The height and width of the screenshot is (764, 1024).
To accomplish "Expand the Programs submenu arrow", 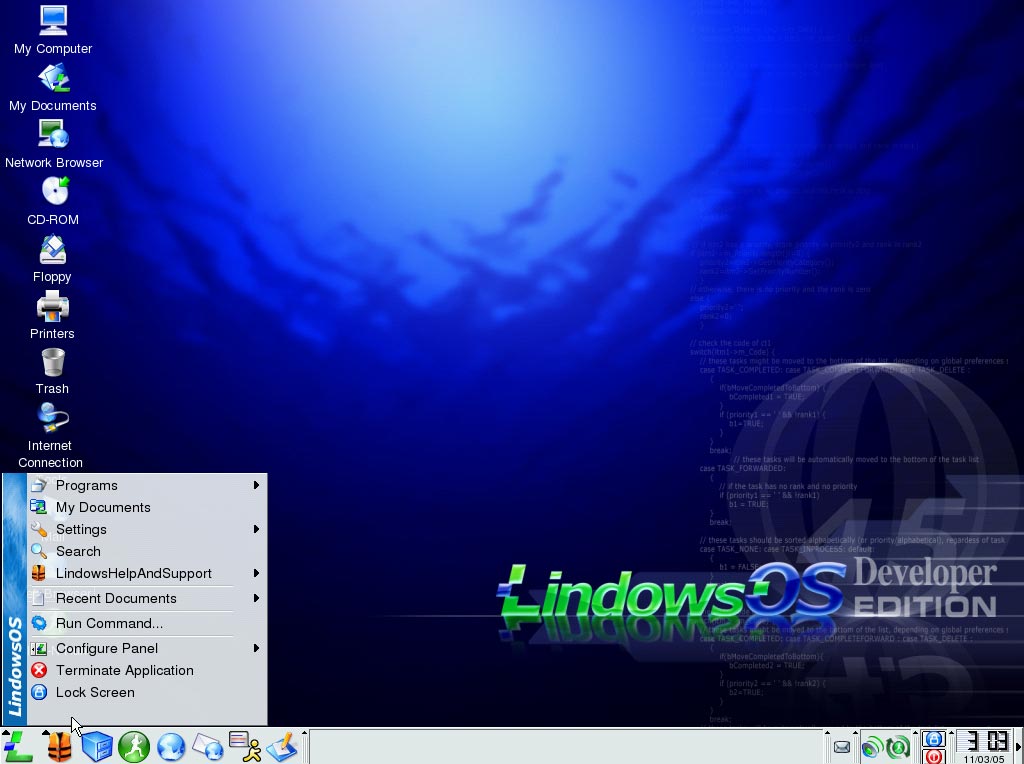I will (x=256, y=485).
